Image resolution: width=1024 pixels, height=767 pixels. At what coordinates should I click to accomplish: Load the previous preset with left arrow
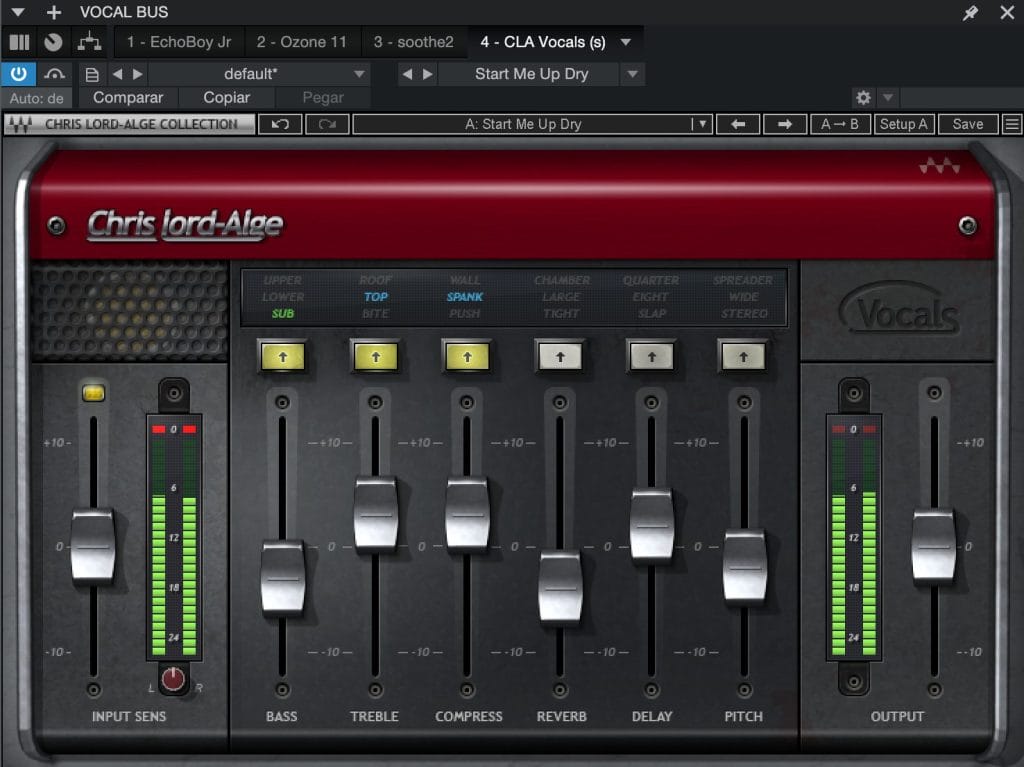pyautogui.click(x=738, y=124)
